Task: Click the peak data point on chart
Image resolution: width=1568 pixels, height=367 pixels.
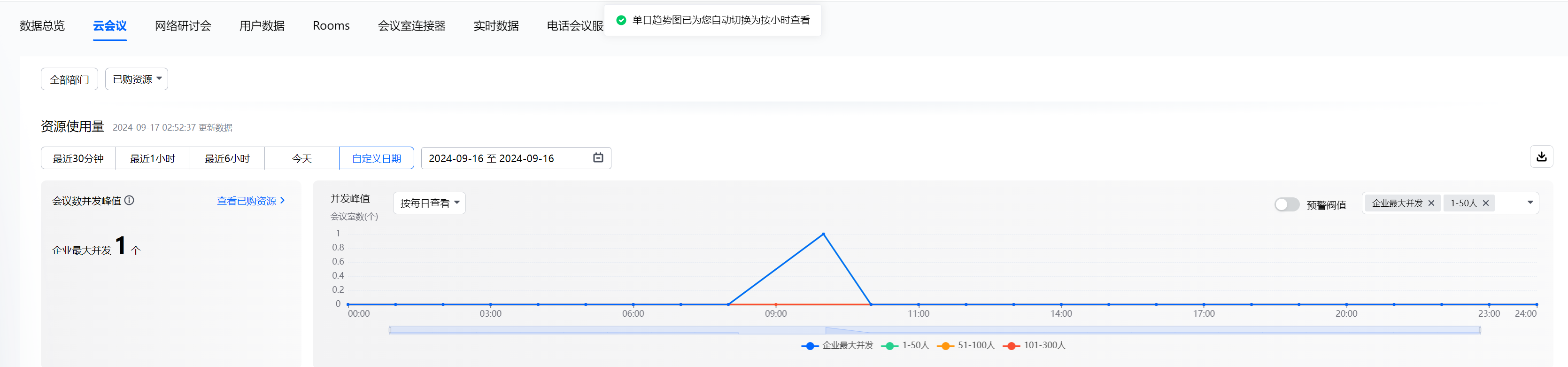Action: tap(824, 234)
